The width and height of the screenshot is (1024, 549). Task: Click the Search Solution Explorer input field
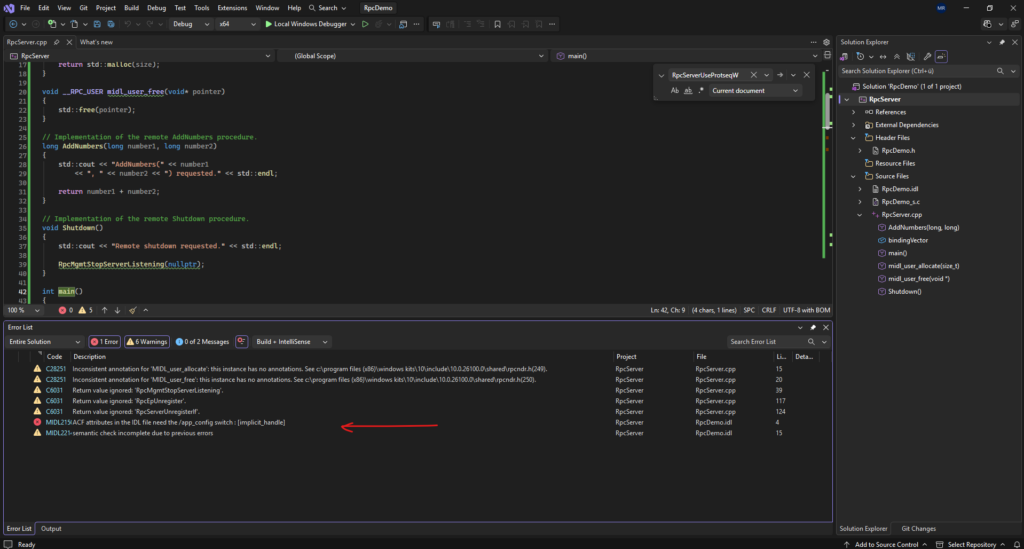(x=917, y=71)
